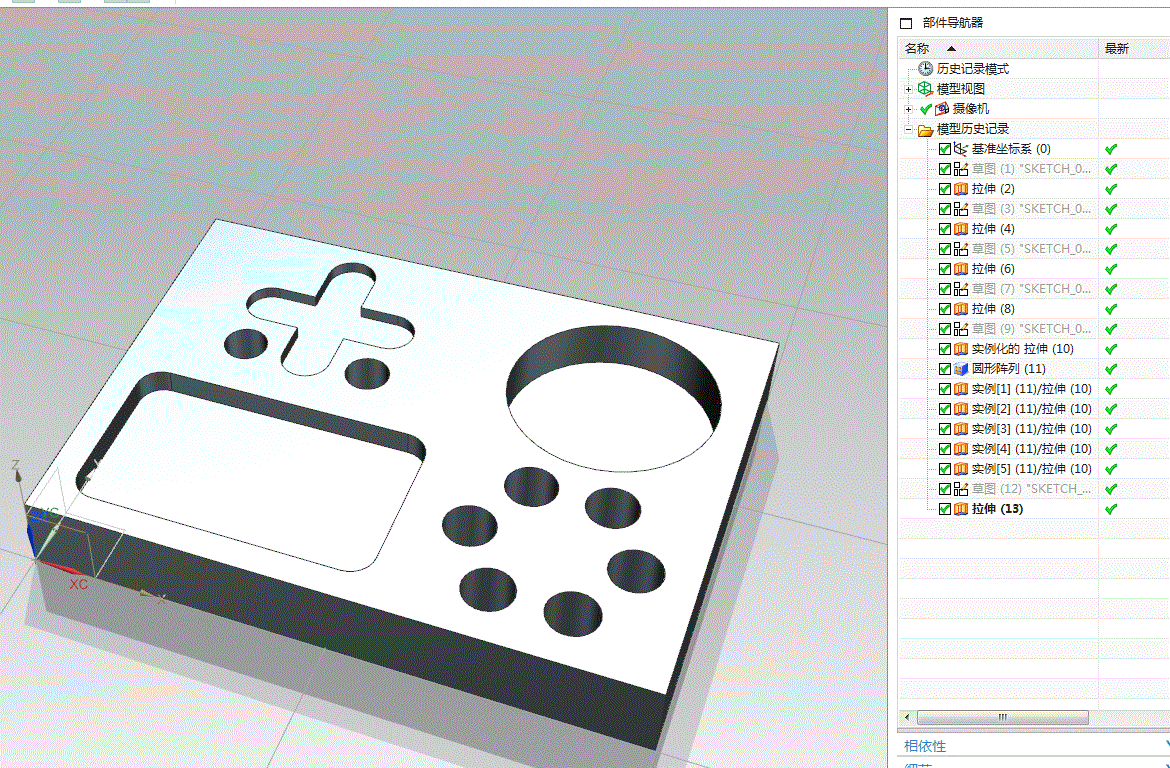Screen dimensions: 1170x768
Task: Expand the 相依性 panel chevron
Action: point(1166,745)
